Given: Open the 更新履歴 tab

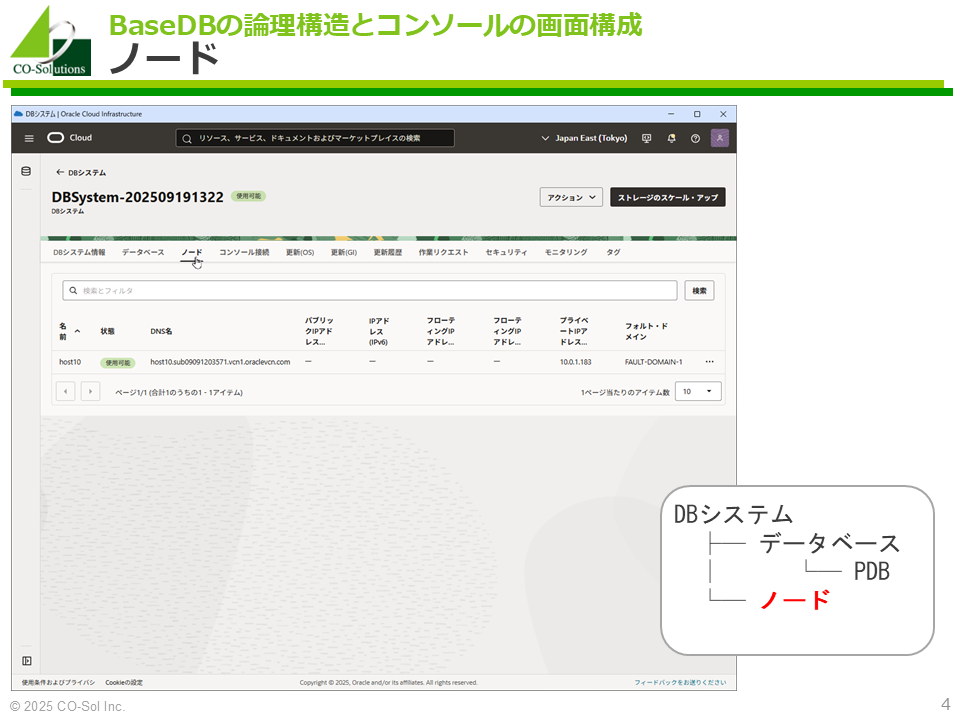Looking at the screenshot, I should point(388,252).
